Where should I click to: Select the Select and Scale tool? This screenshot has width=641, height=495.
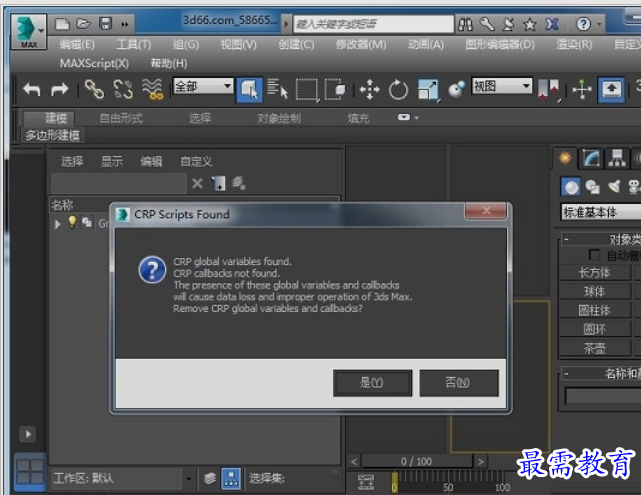tap(428, 90)
